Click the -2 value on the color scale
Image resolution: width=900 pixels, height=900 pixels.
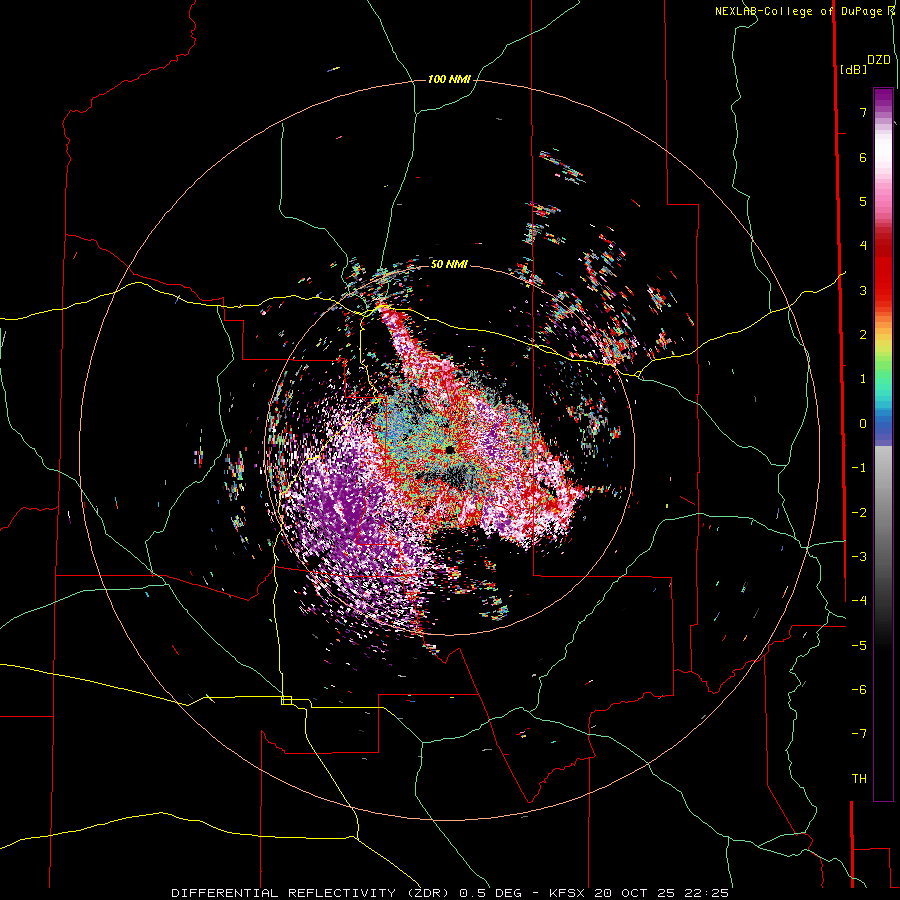coord(859,513)
